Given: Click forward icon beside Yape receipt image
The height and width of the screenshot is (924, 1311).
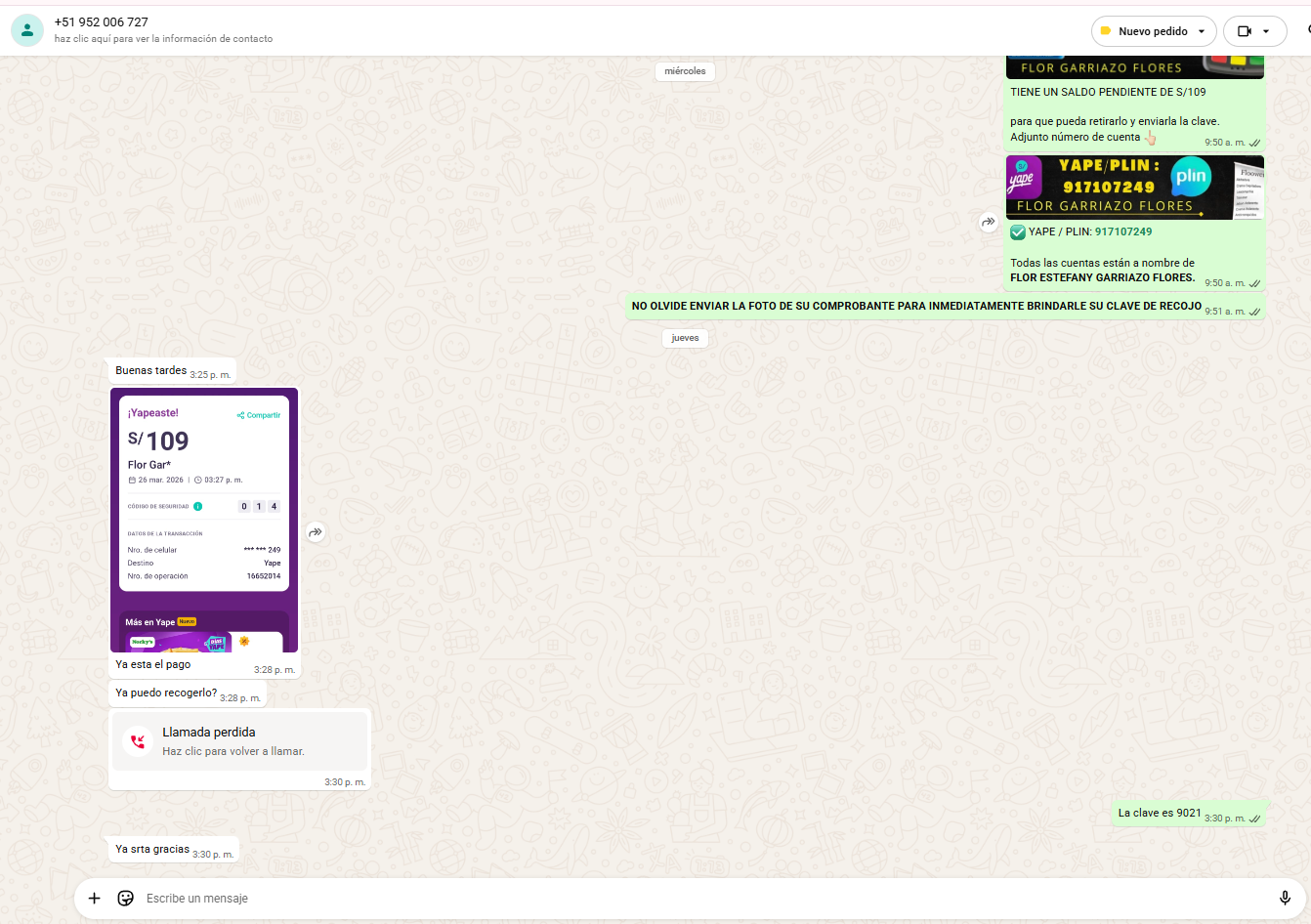Looking at the screenshot, I should (315, 532).
